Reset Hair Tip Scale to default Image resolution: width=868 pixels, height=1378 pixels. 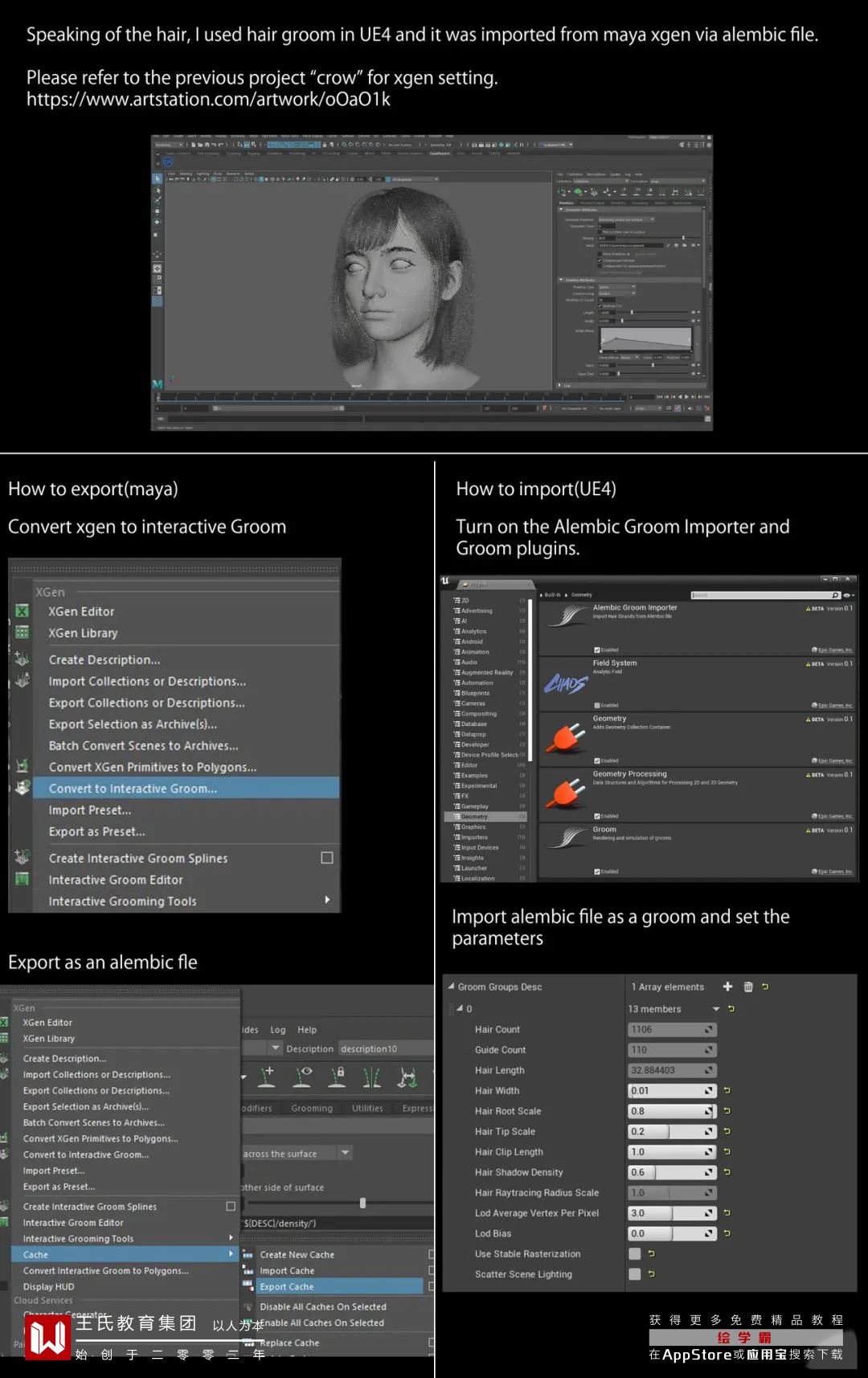tap(727, 1131)
